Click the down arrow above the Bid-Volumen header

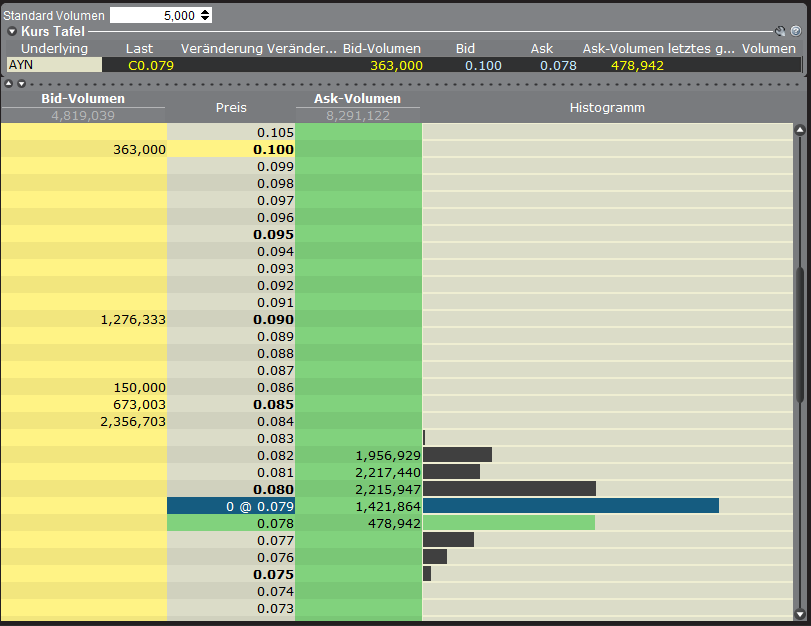point(21,83)
